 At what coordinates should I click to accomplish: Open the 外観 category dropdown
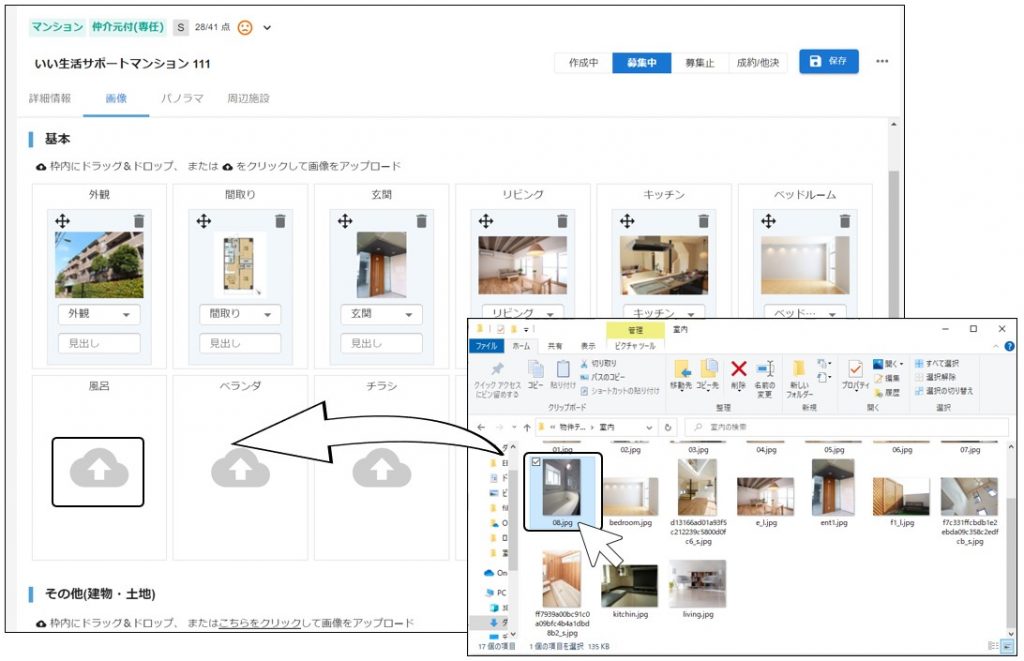pos(99,314)
